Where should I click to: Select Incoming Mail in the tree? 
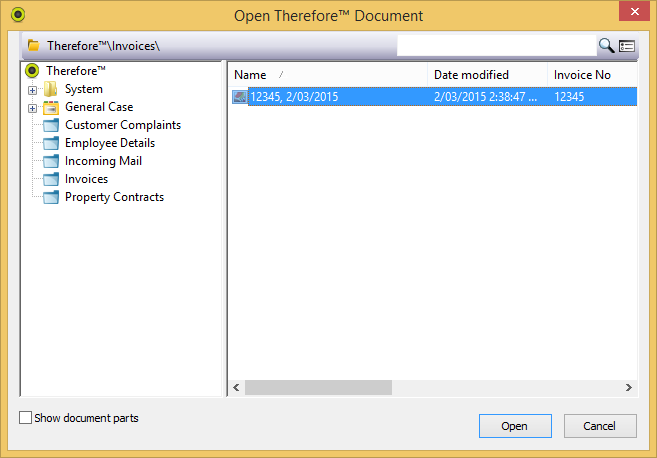(x=103, y=161)
